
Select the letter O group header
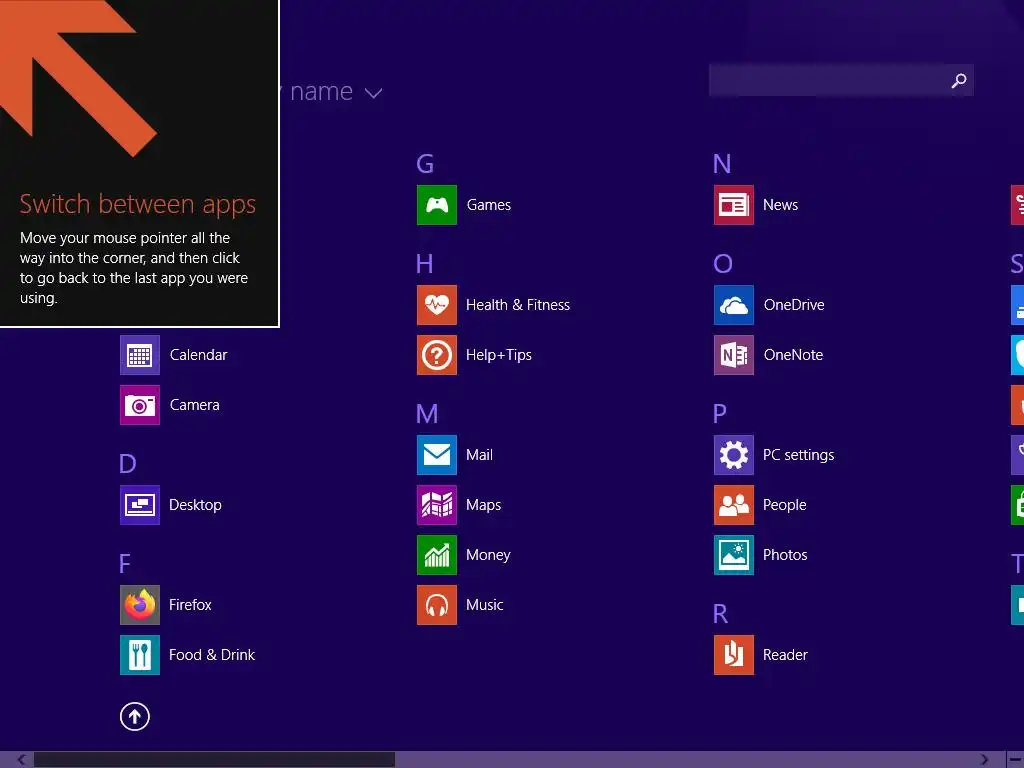pos(723,264)
